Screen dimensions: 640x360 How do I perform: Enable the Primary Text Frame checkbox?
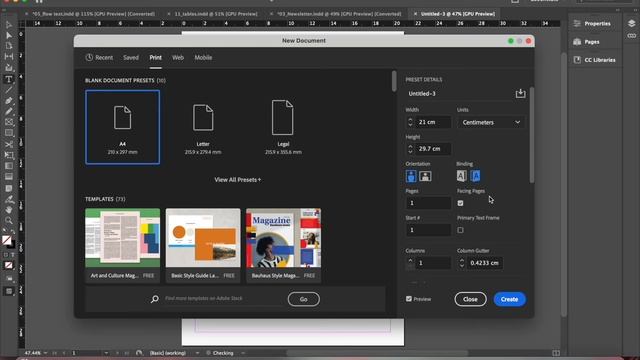point(460,230)
